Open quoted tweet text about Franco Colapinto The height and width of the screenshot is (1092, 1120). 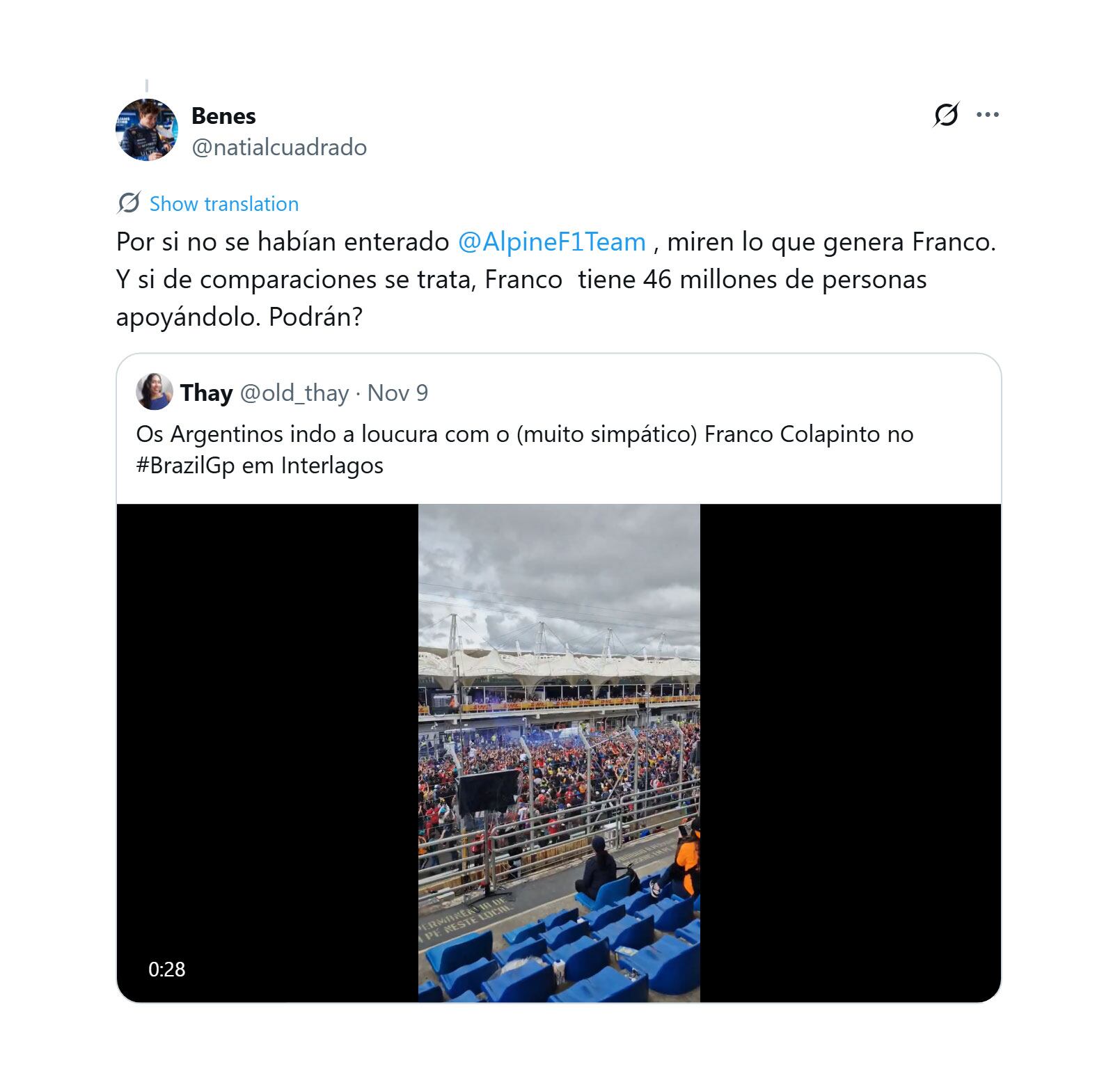click(524, 434)
